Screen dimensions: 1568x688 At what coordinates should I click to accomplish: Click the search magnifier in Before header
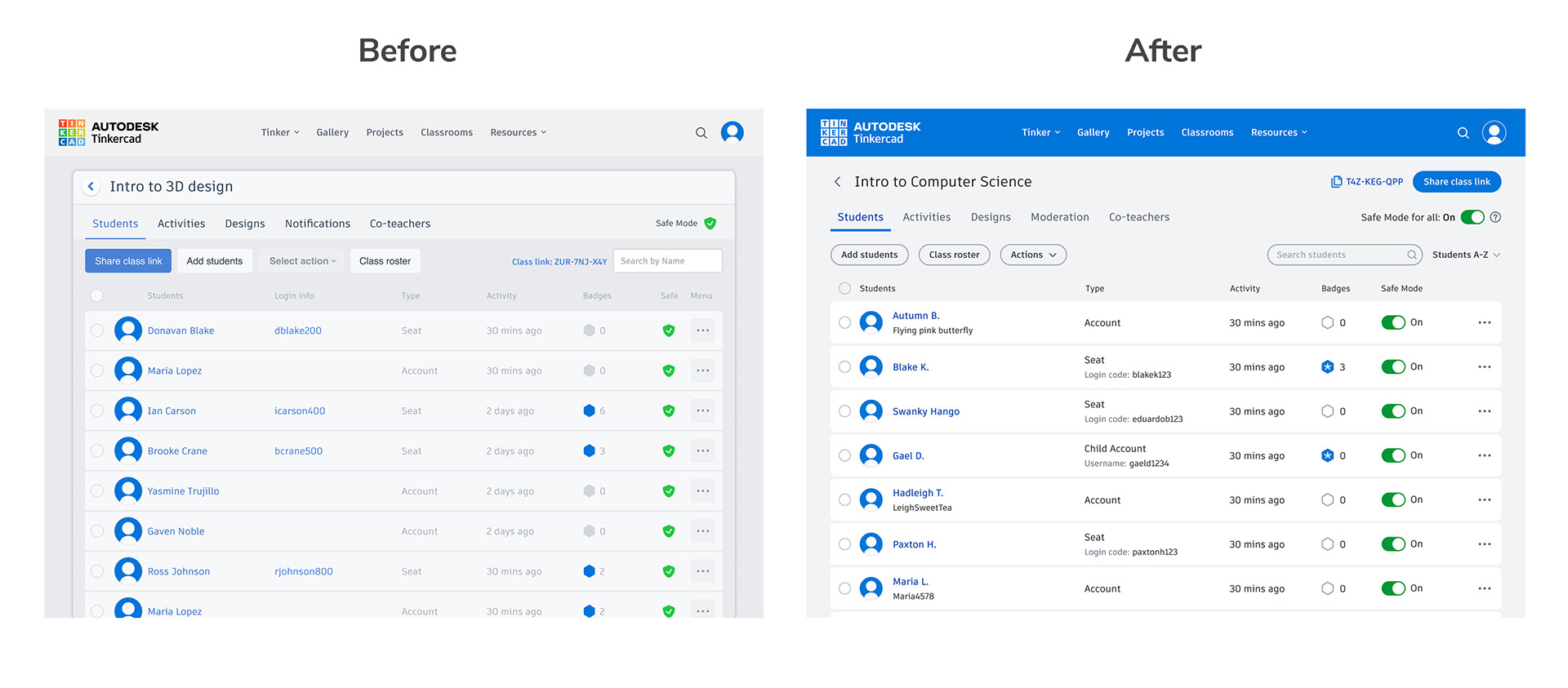click(701, 132)
